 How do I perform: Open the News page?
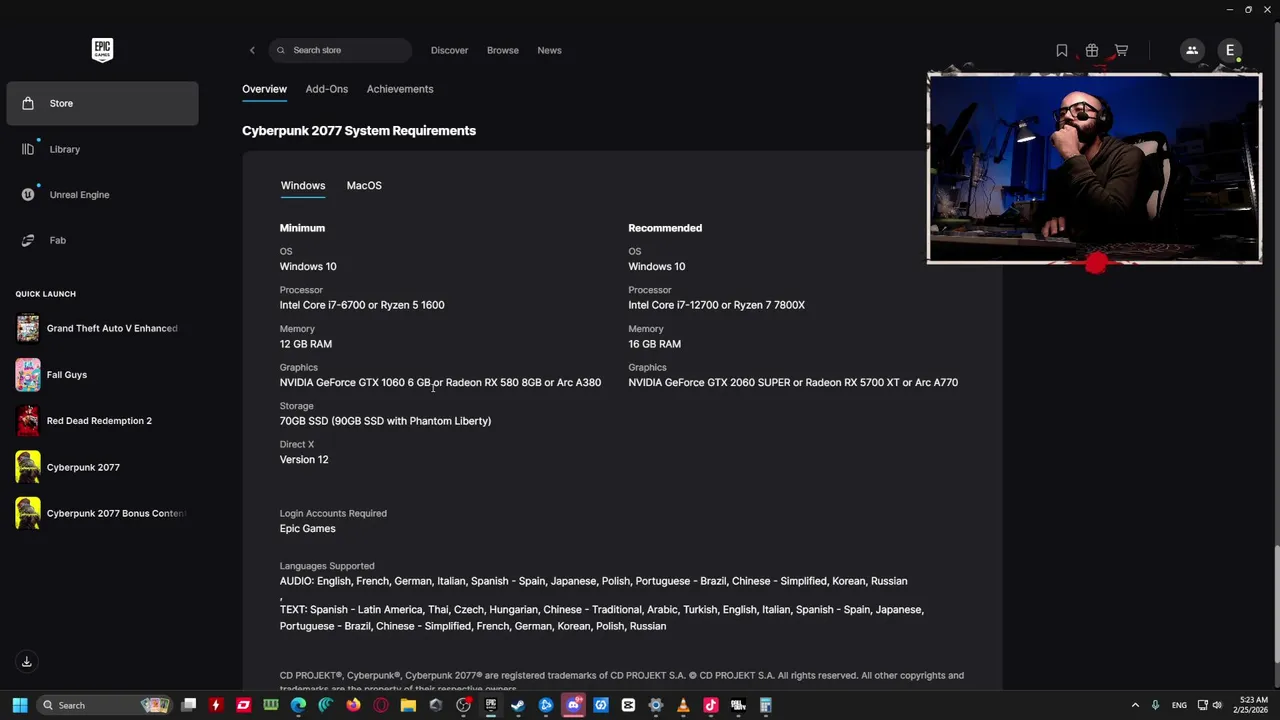click(x=549, y=50)
